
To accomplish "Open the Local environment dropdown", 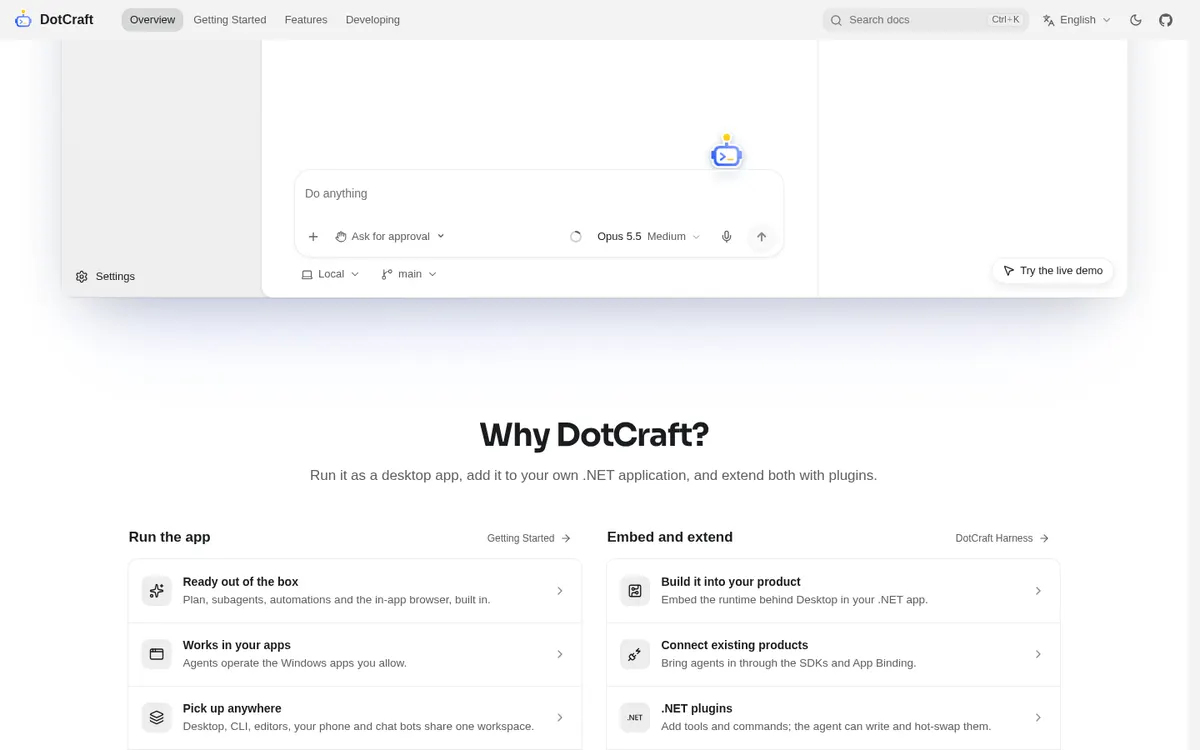I will click(330, 274).
